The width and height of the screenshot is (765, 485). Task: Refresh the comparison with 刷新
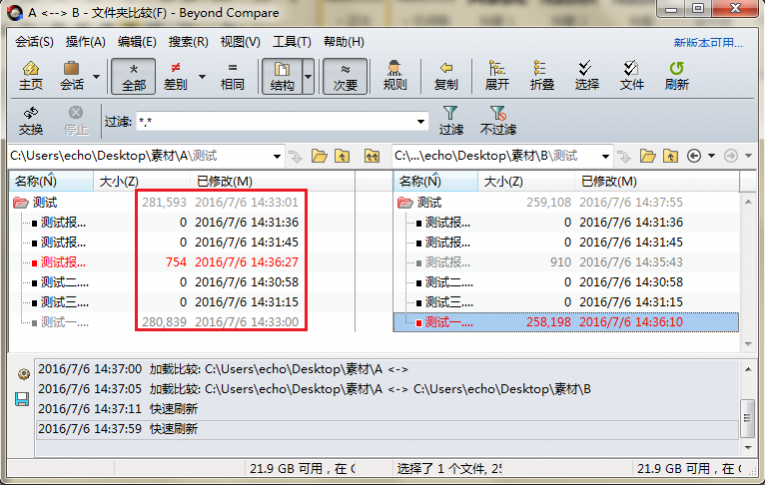coord(676,76)
